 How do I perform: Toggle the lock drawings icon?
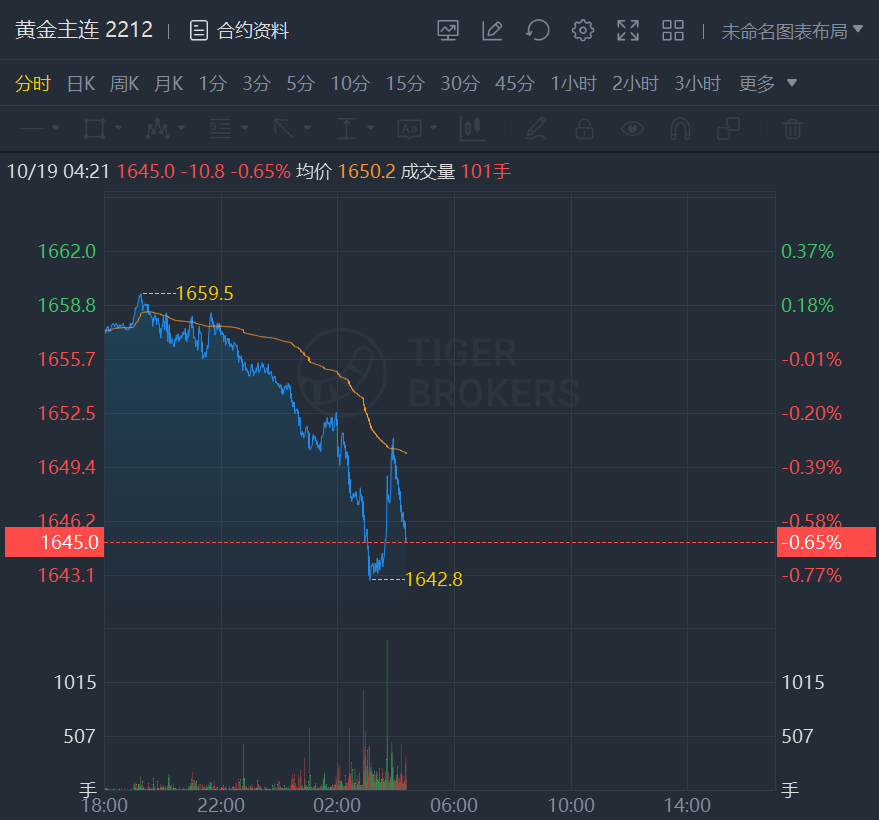[x=584, y=129]
